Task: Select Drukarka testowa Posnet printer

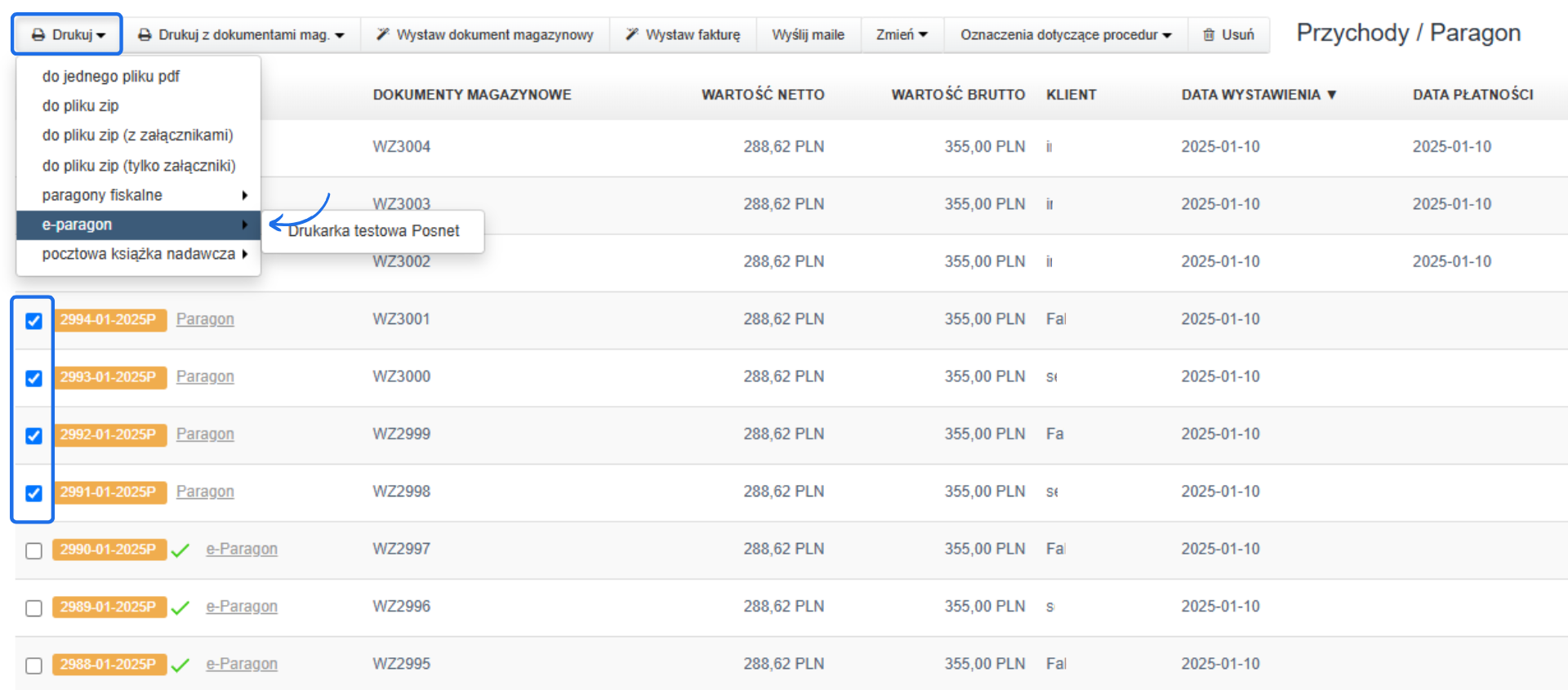Action: coord(374,231)
